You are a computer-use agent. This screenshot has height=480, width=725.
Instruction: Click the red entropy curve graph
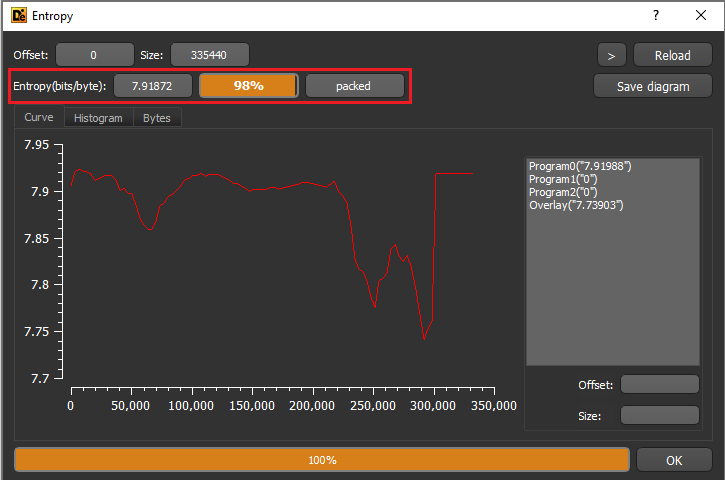click(272, 254)
